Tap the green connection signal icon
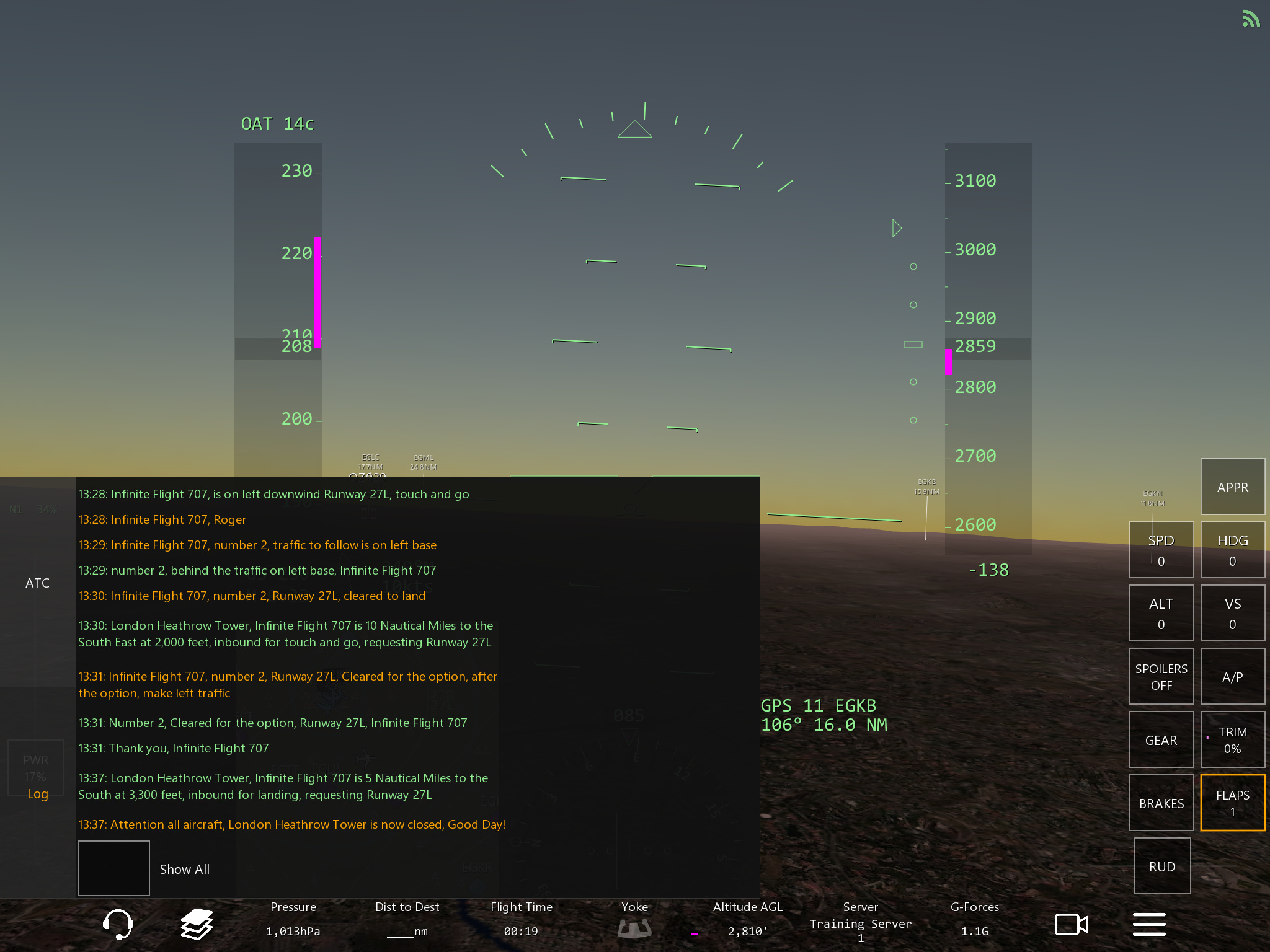Viewport: 1270px width, 952px height. 1250,19
